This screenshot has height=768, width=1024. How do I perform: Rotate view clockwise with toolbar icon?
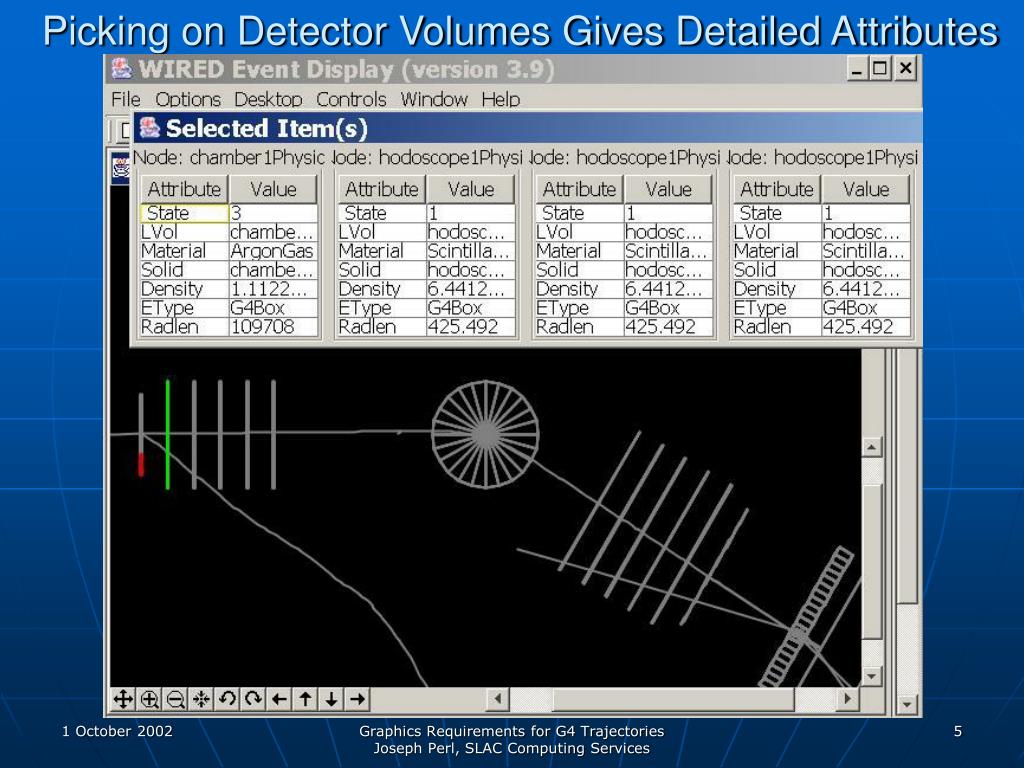[x=253, y=699]
